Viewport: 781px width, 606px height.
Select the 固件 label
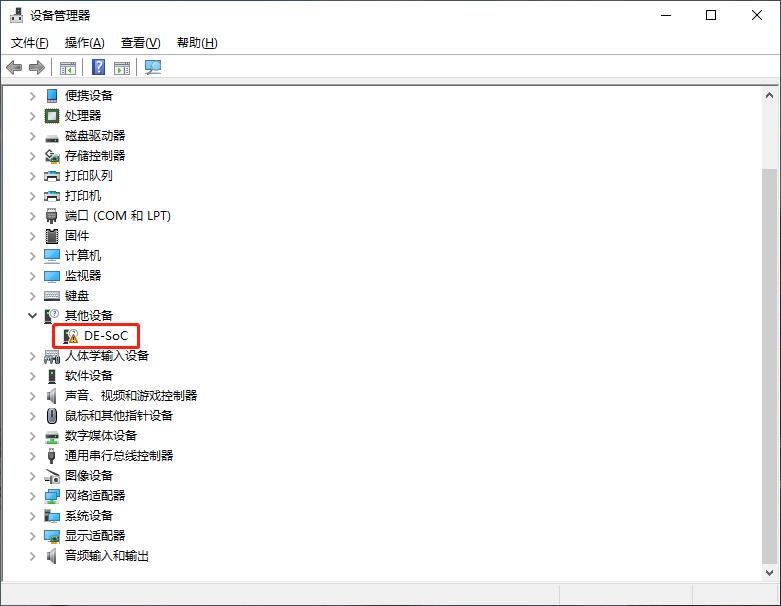77,236
